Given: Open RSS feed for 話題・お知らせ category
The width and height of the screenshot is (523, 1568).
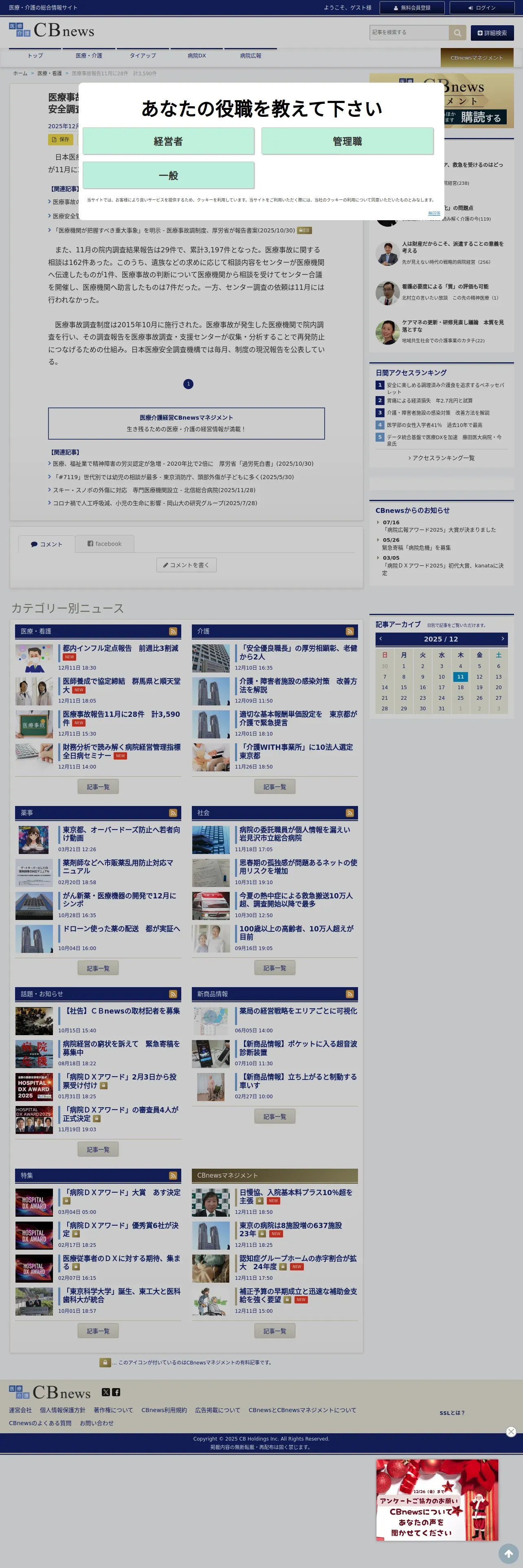Looking at the screenshot, I should pos(173,994).
